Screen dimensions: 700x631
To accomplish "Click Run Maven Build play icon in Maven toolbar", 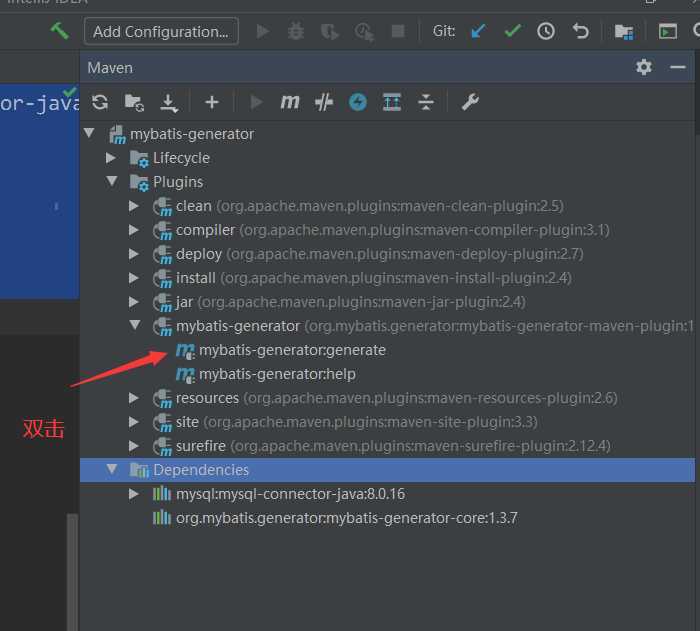I will click(x=256, y=102).
